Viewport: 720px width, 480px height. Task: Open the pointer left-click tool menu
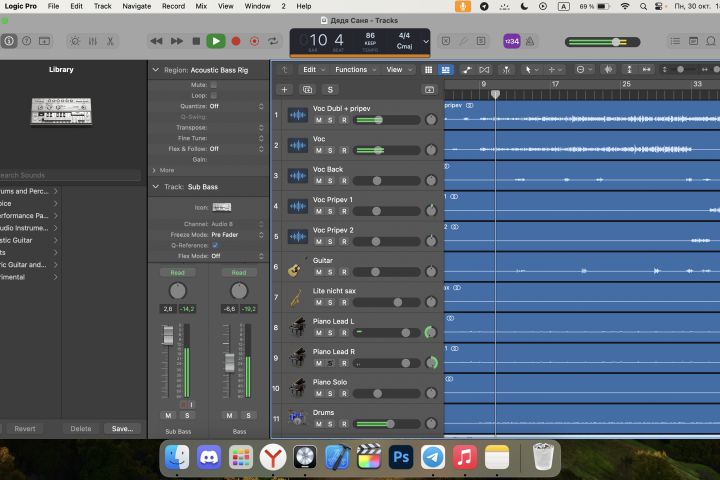[x=531, y=70]
